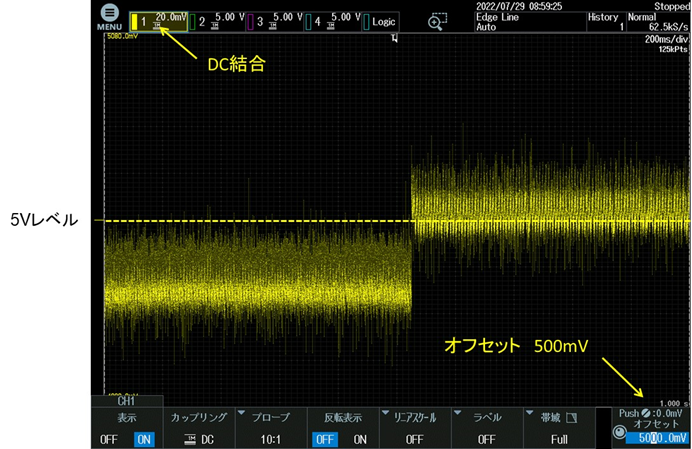Click the yellow channel 1 color indicator
Image resolution: width=692 pixels, height=449 pixels.
tap(134, 22)
